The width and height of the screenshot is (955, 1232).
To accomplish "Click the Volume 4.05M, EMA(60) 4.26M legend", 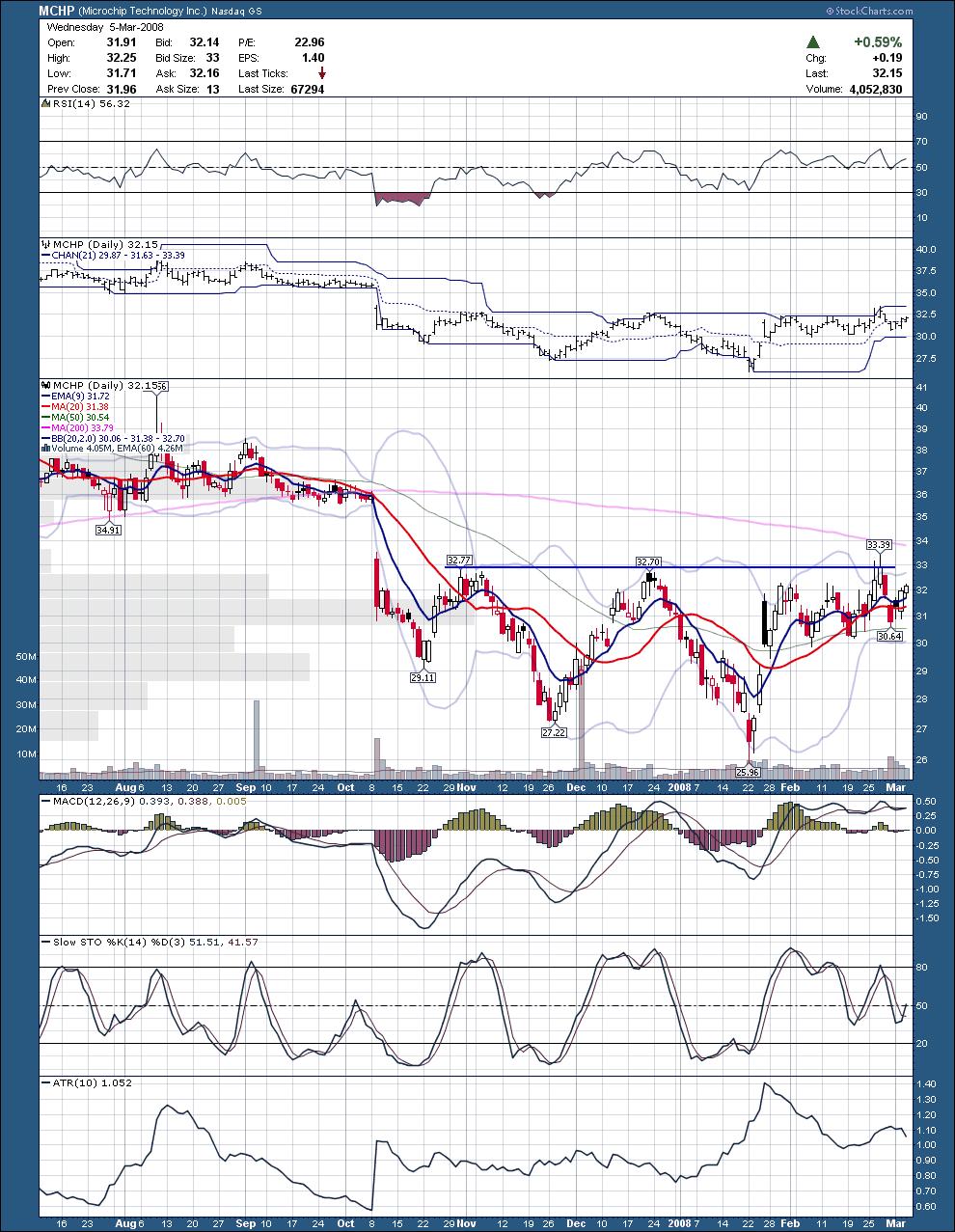I will (x=116, y=447).
